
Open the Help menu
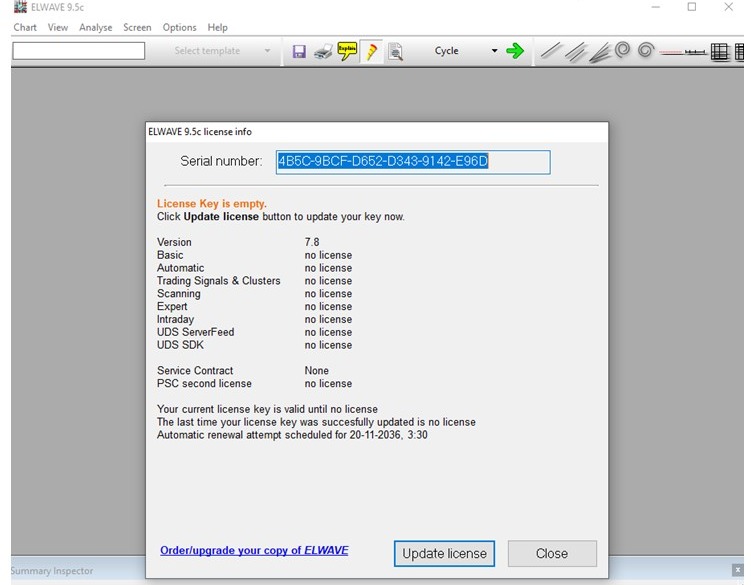(x=217, y=27)
